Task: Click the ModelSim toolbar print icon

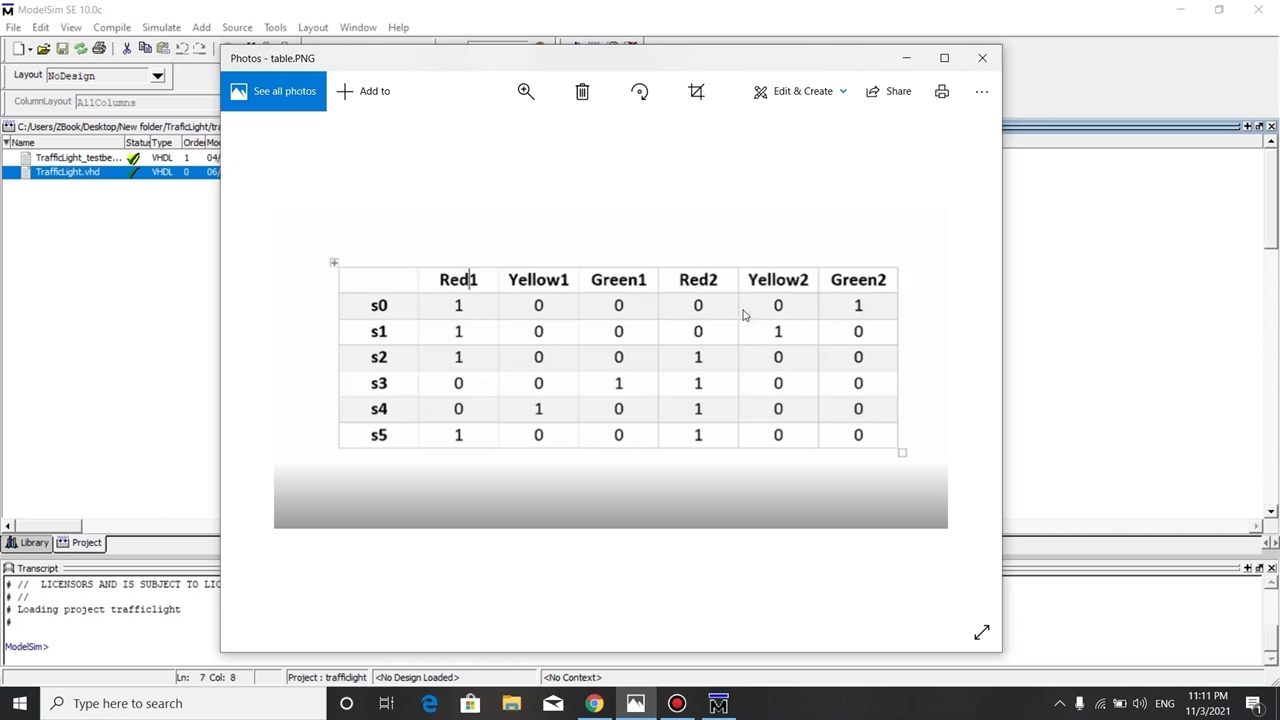Action: click(x=99, y=48)
